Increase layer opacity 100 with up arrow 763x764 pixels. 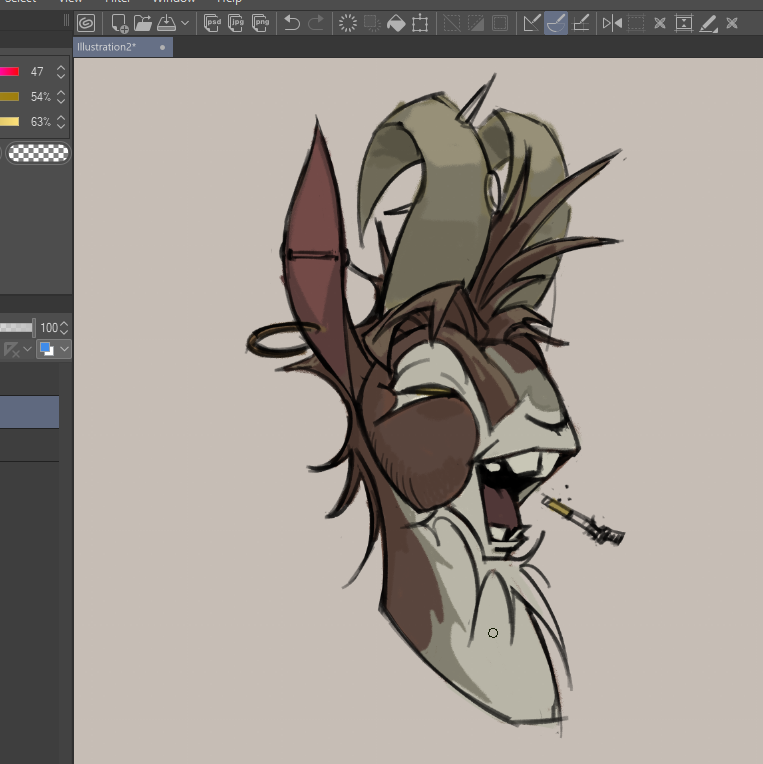click(65, 324)
